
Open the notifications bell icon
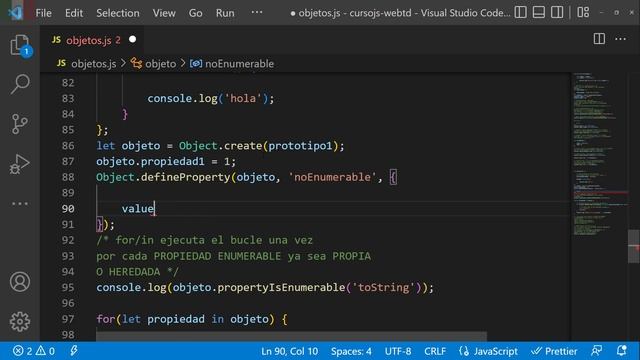click(x=622, y=351)
